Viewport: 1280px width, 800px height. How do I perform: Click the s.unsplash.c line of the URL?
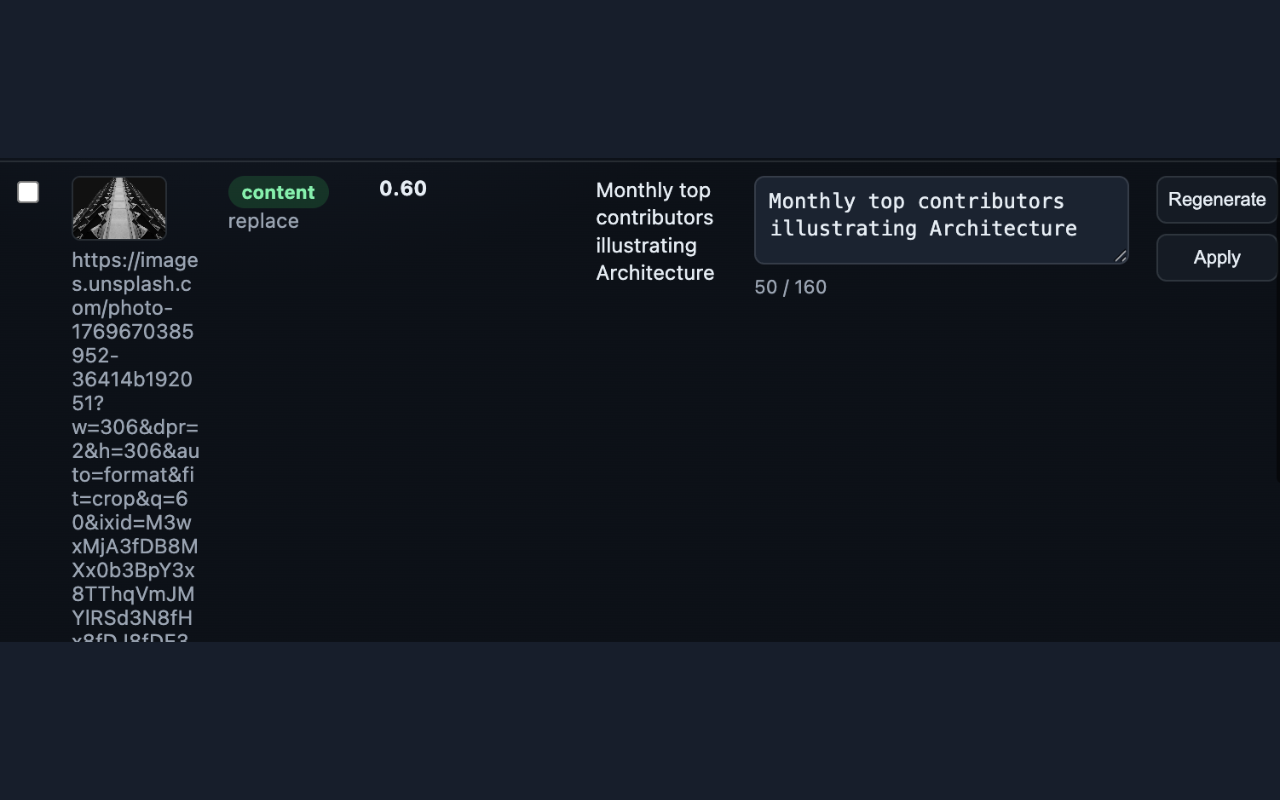(x=131, y=284)
